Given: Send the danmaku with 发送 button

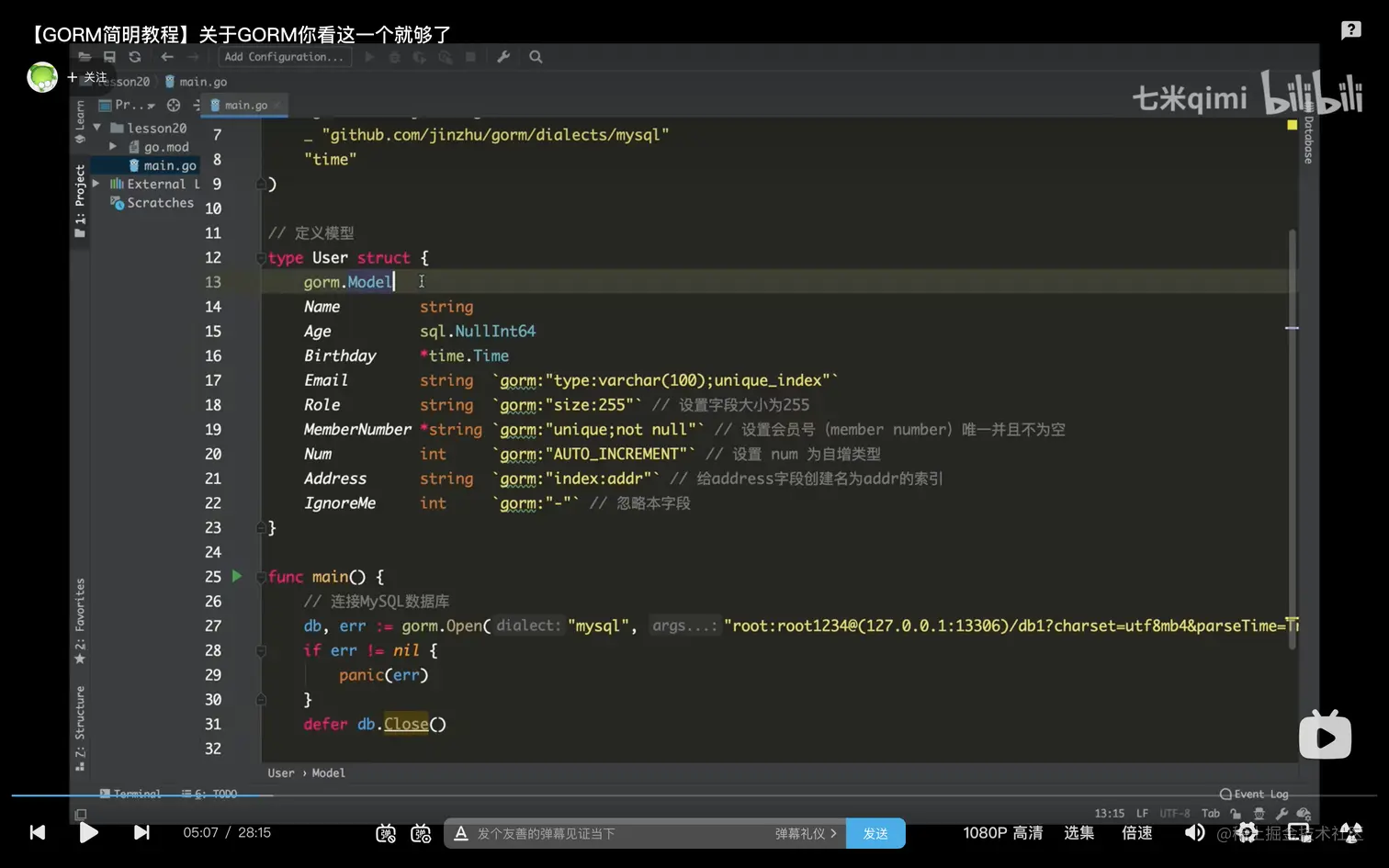Looking at the screenshot, I should [875, 833].
